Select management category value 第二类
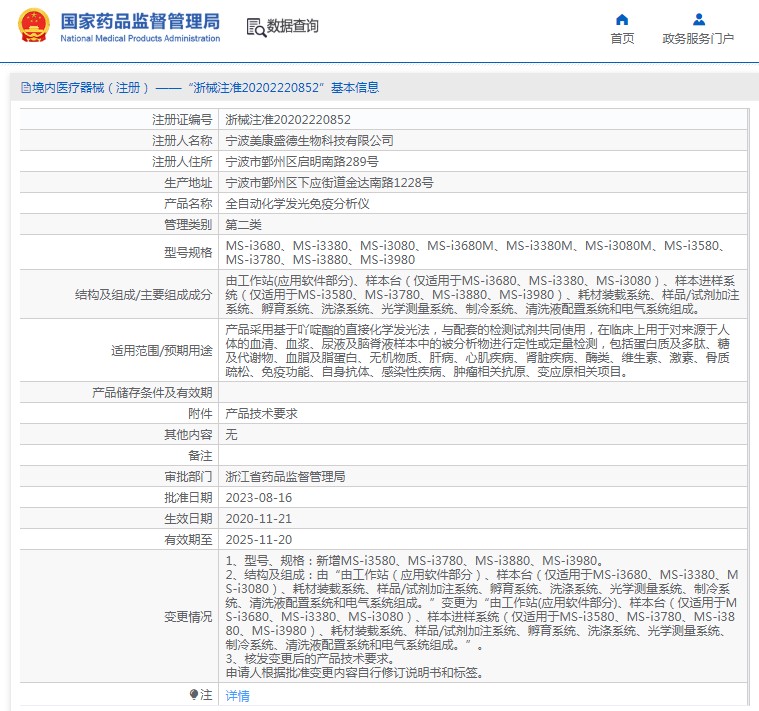The image size is (759, 711). (x=243, y=225)
